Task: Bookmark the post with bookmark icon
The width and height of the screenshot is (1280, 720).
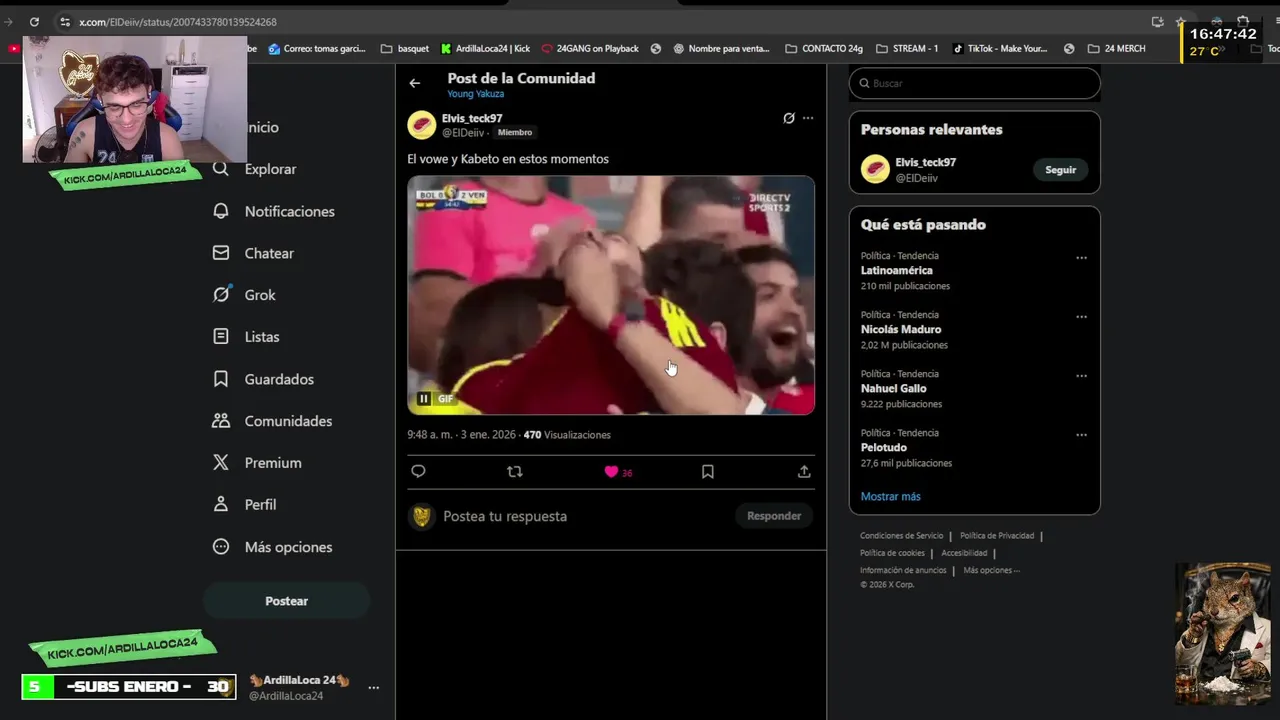Action: pyautogui.click(x=708, y=472)
